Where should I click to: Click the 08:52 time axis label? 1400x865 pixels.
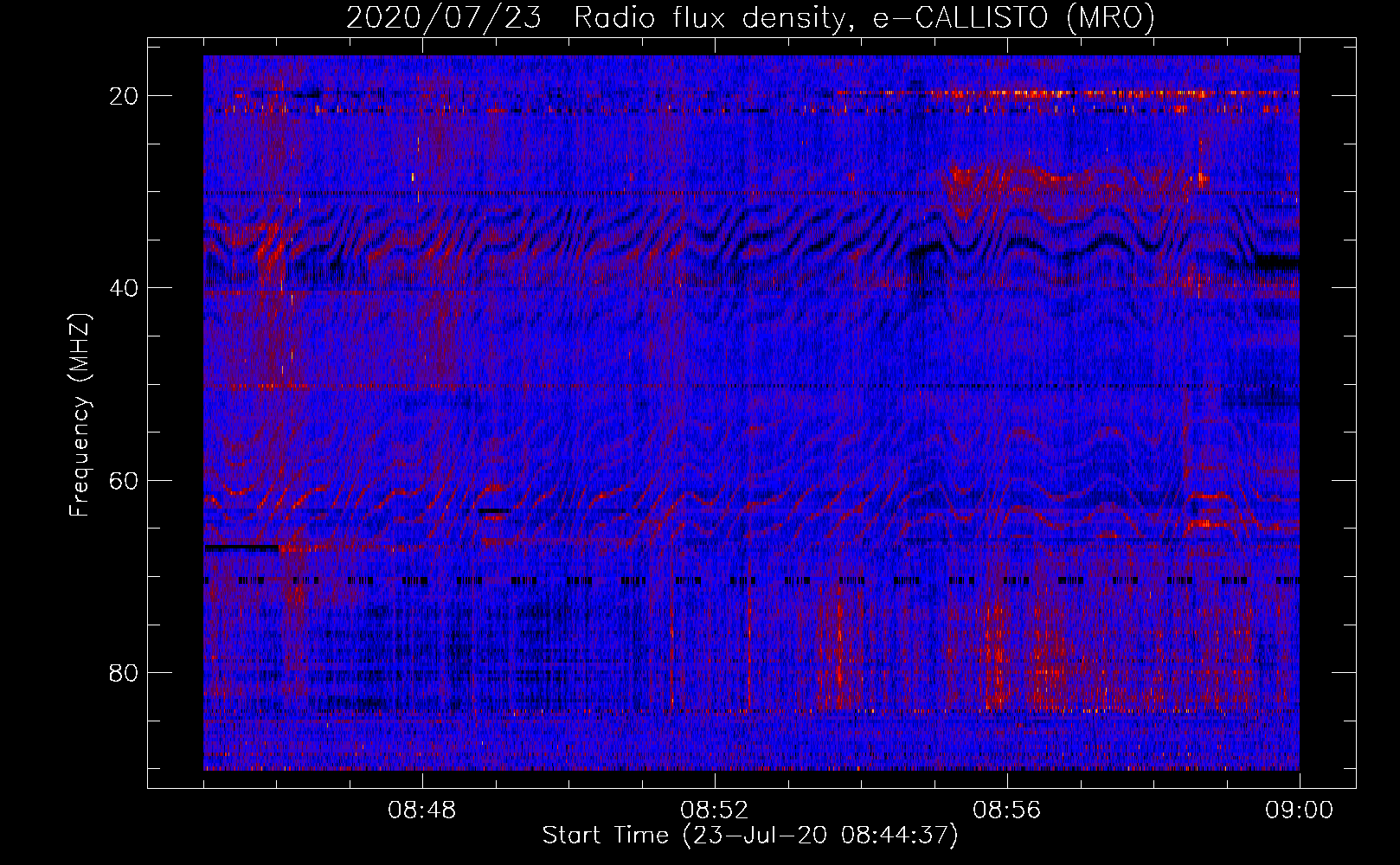tap(715, 811)
